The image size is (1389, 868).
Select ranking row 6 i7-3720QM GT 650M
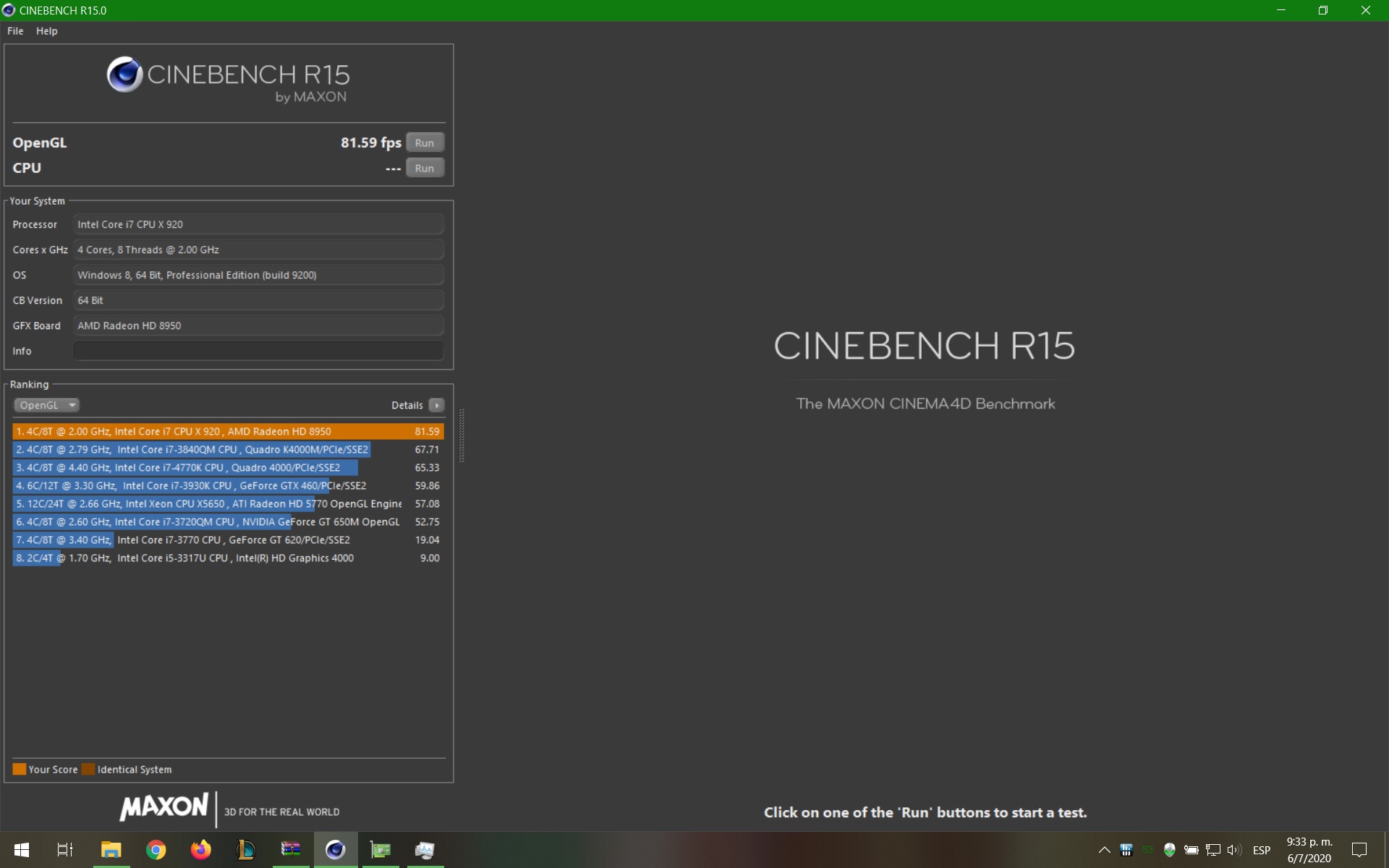point(228,522)
